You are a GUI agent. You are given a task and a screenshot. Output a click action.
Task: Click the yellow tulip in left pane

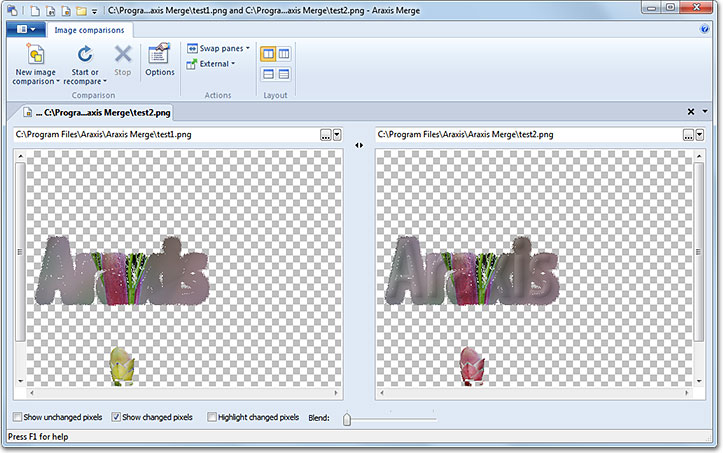point(122,366)
